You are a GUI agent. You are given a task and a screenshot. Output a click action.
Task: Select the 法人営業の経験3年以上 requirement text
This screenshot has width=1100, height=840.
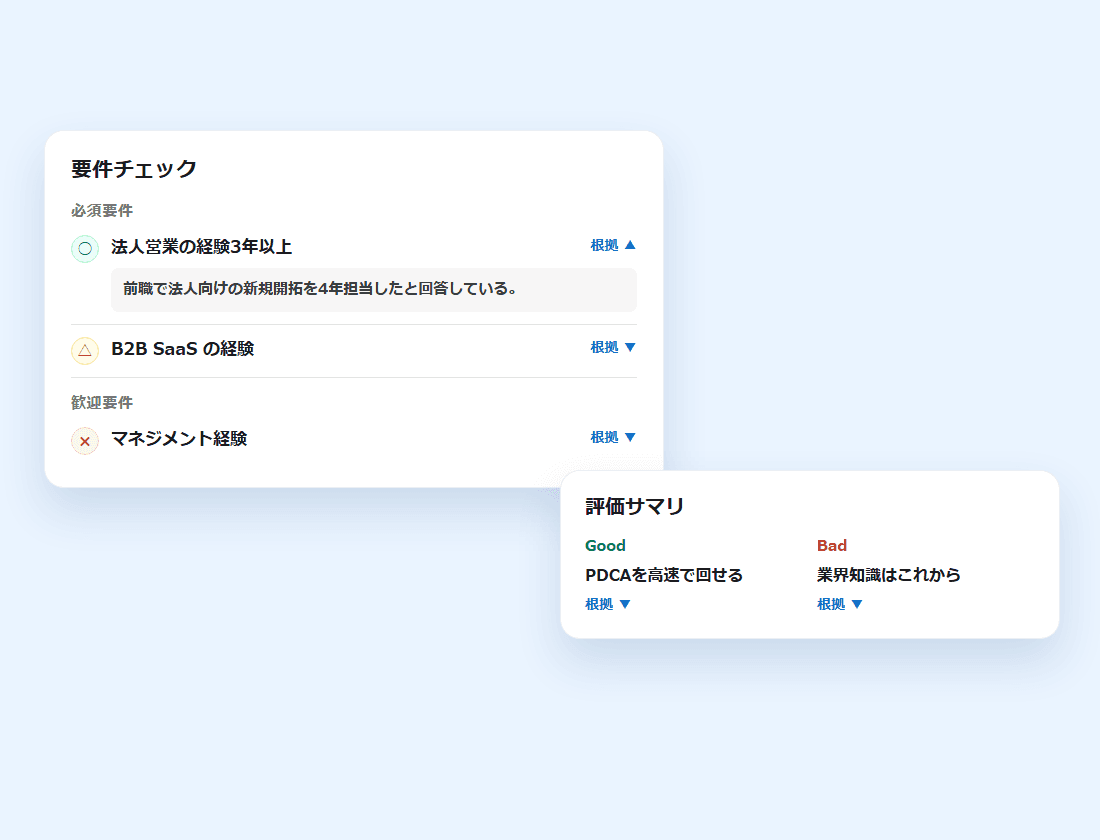[x=201, y=246]
